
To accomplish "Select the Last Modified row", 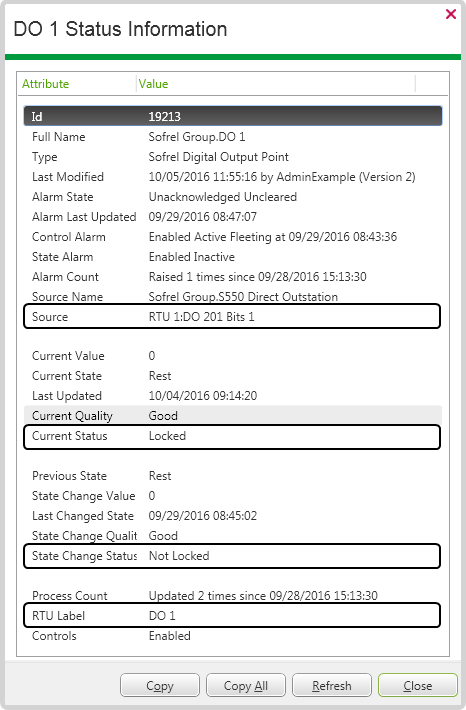I will [x=233, y=177].
